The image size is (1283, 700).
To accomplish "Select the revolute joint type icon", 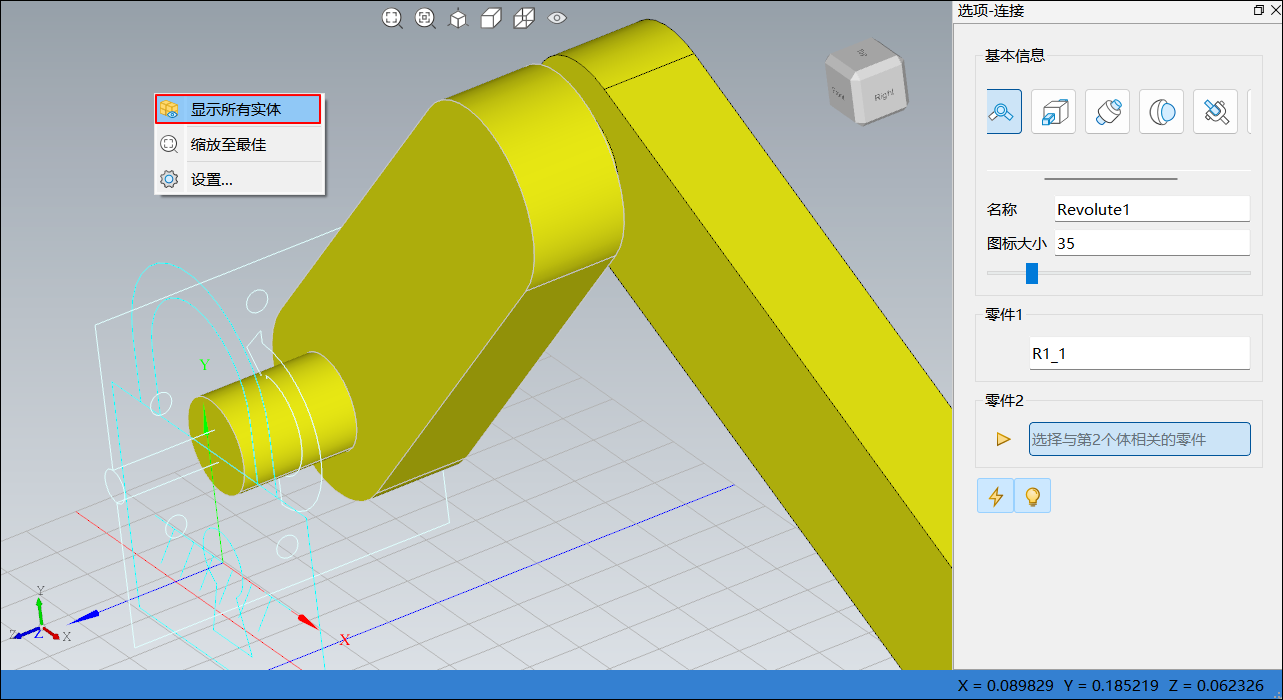I will tap(1004, 112).
